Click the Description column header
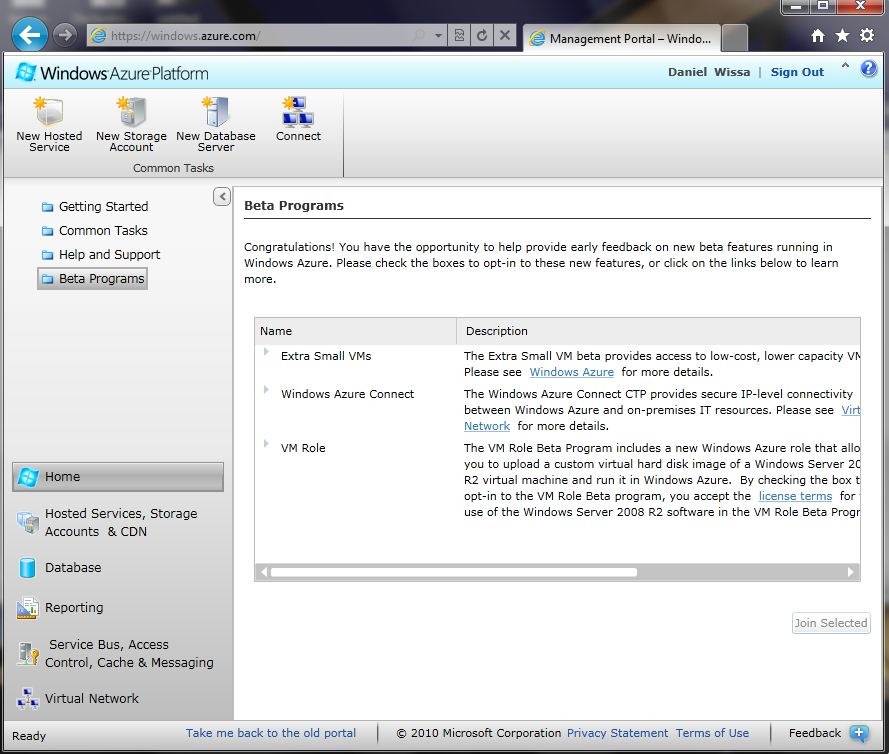The height and width of the screenshot is (754, 889). (x=658, y=331)
